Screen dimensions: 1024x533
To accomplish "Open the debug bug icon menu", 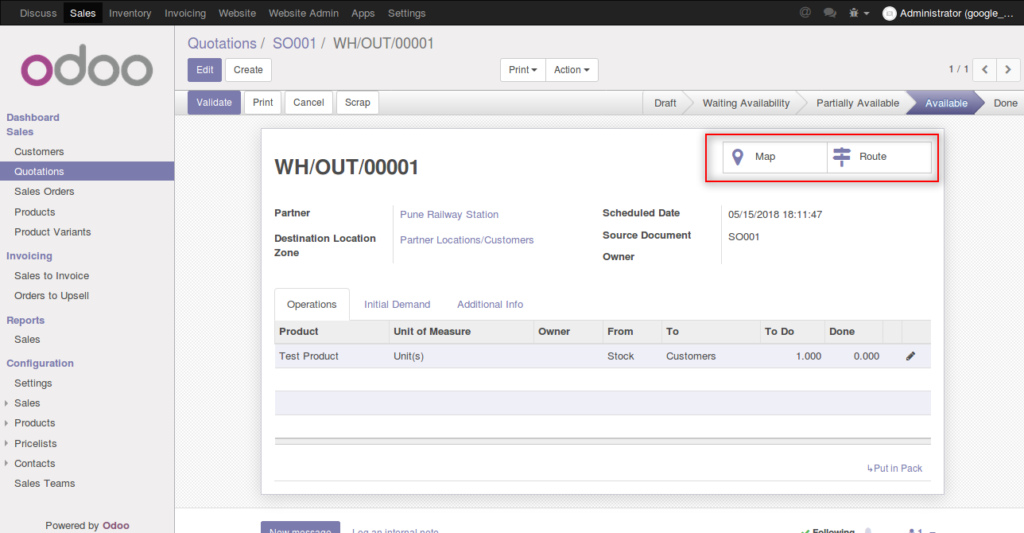I will [858, 12].
